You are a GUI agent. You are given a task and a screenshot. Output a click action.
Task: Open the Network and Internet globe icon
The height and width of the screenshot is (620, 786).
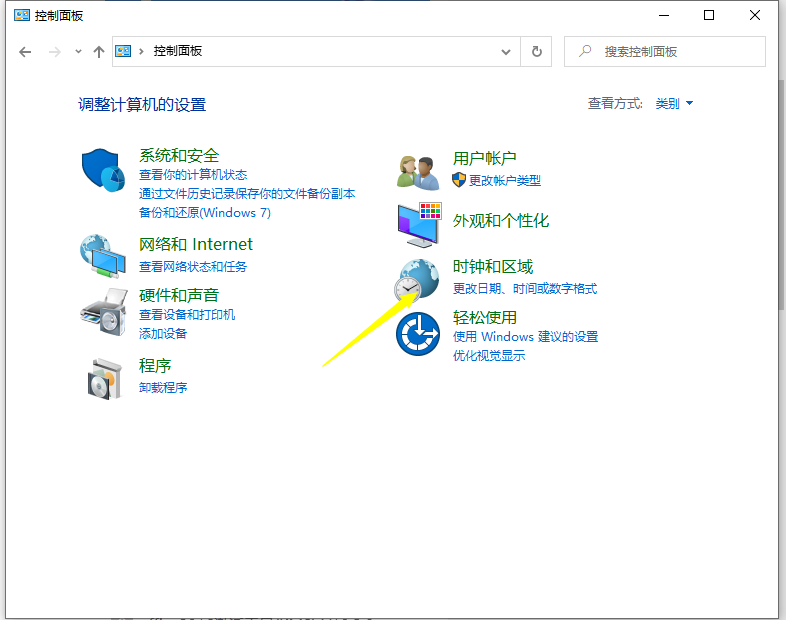coord(104,255)
